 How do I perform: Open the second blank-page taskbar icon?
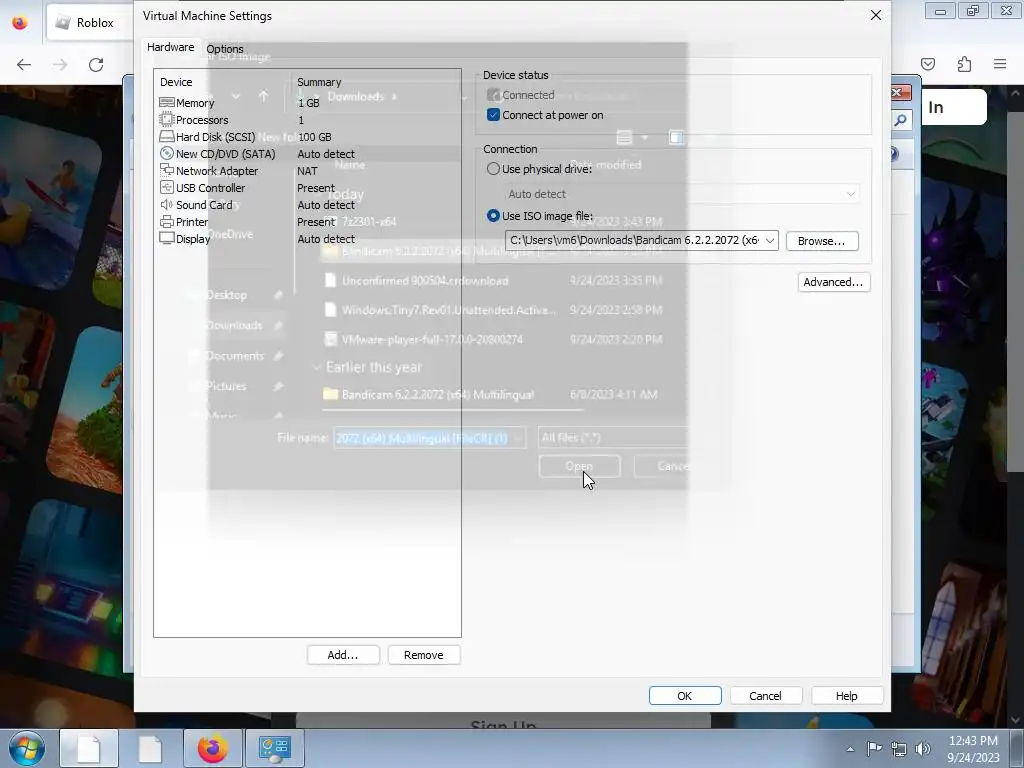pyautogui.click(x=150, y=748)
